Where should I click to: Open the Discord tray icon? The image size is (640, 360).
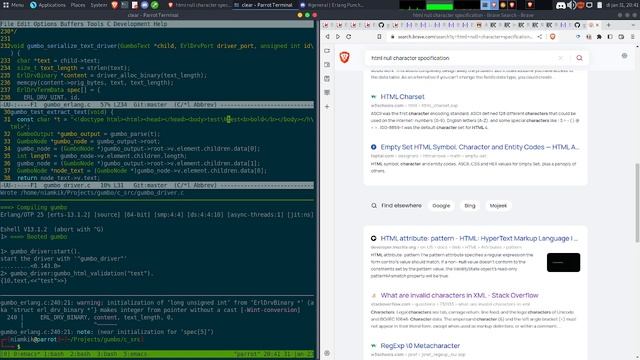[561, 5]
